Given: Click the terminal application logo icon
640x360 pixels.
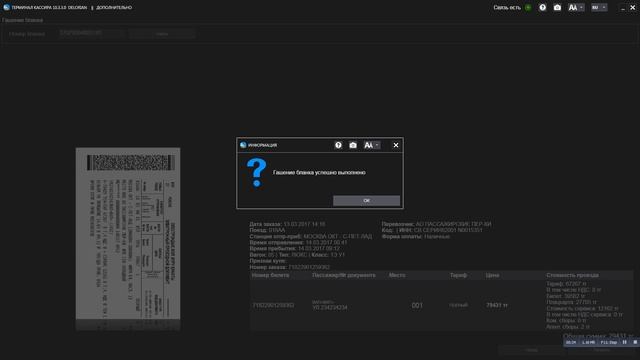Looking at the screenshot, I should (x=6, y=7).
